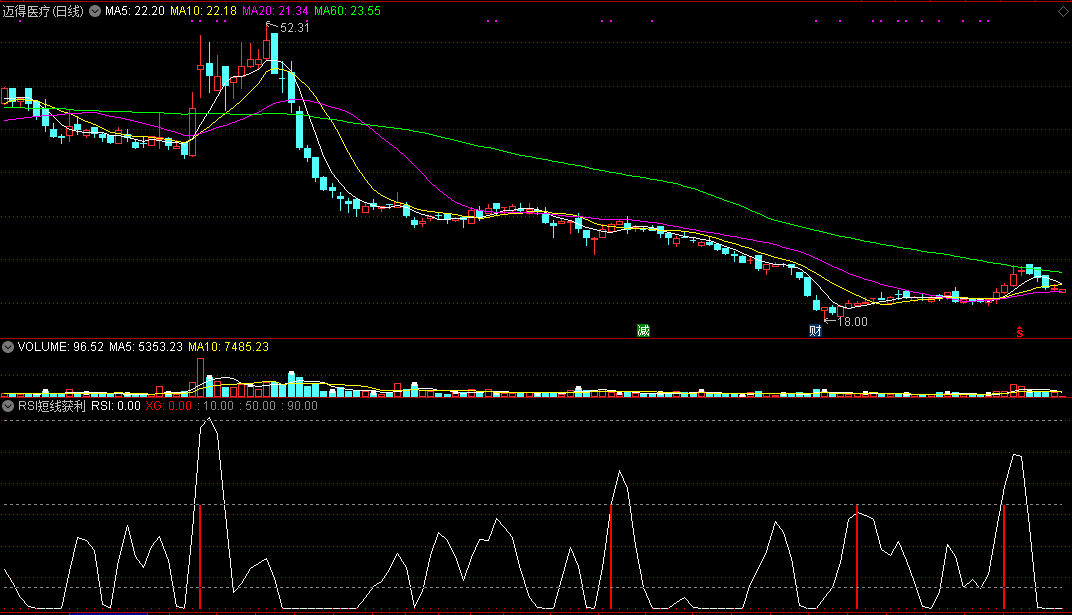Select the 迈得医疗(日线) stock title
The height and width of the screenshot is (615, 1072).
pos(43,11)
